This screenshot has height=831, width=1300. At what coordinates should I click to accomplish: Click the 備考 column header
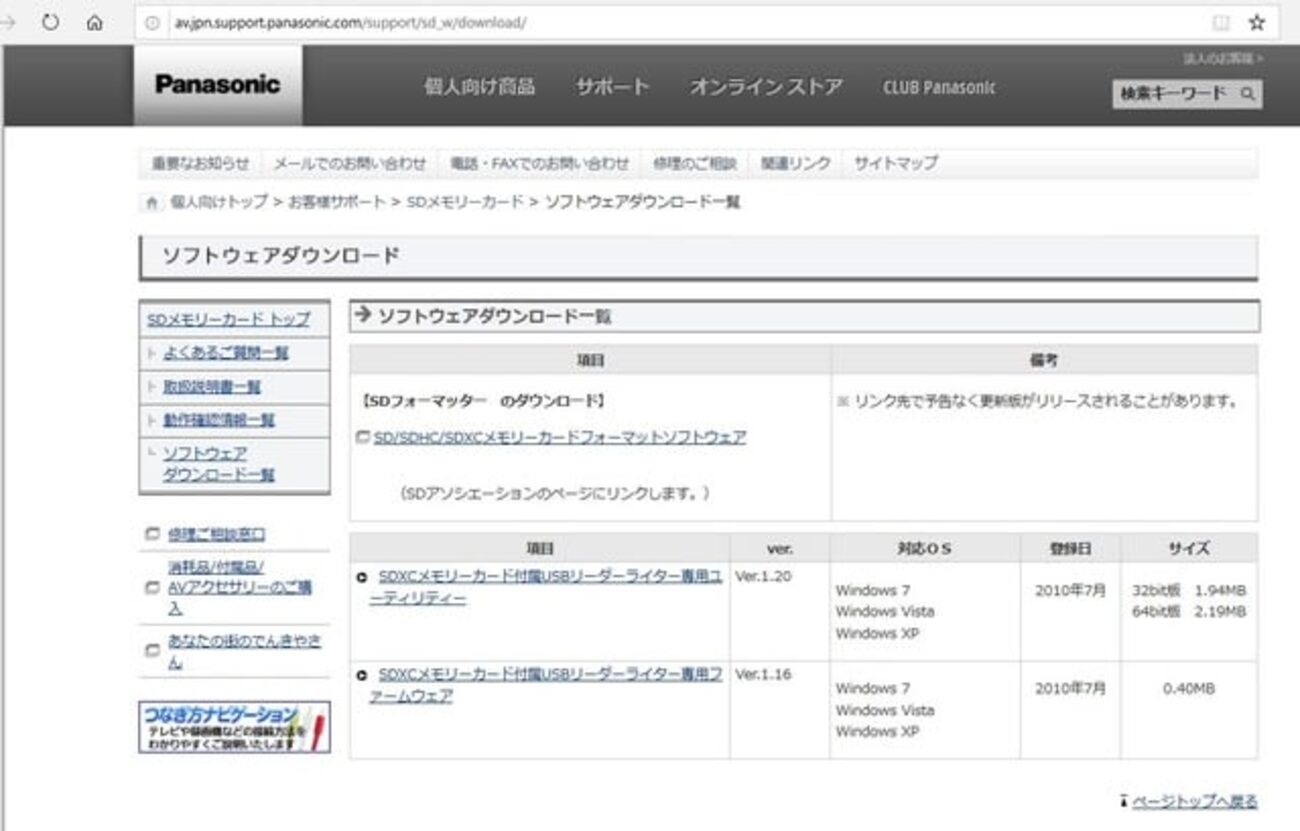1044,360
